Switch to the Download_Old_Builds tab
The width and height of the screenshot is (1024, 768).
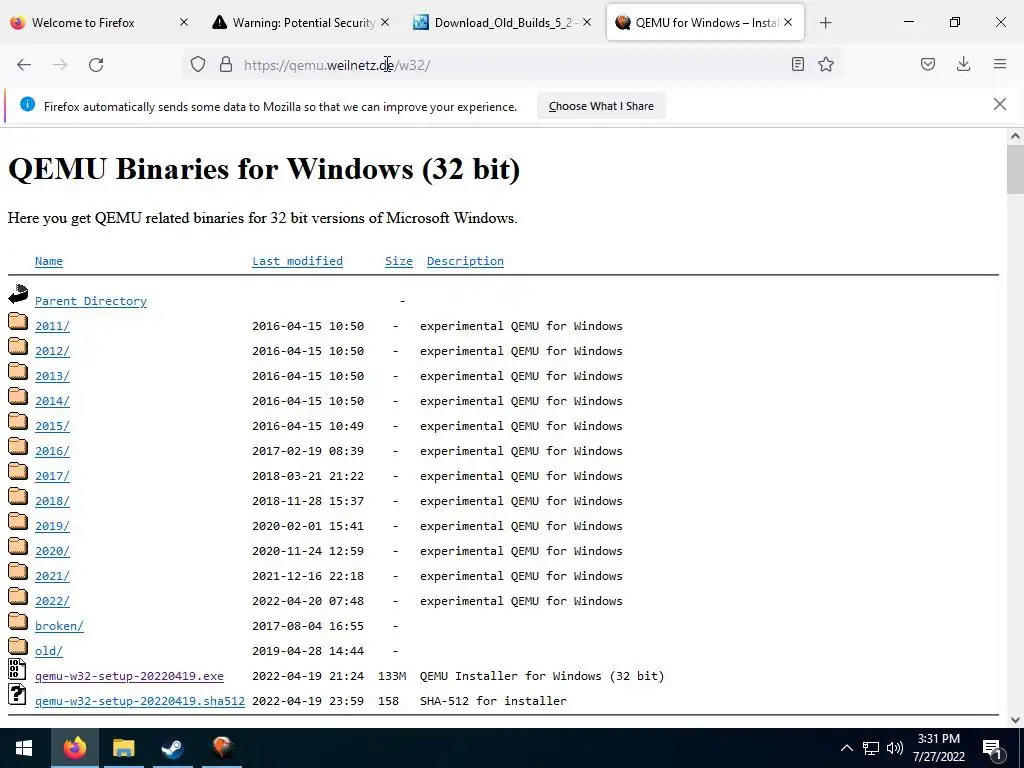coord(503,23)
